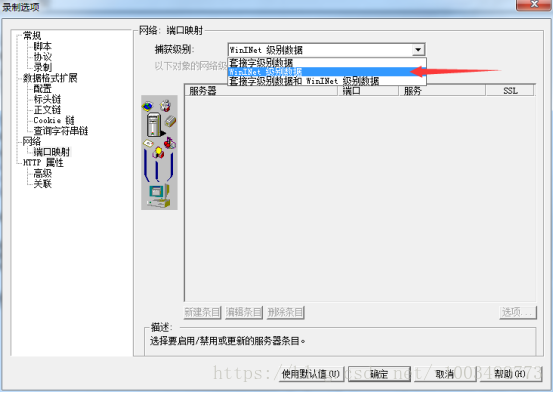The width and height of the screenshot is (554, 393).
Task: Close the 录制选项 dialog window
Action: [534, 5]
